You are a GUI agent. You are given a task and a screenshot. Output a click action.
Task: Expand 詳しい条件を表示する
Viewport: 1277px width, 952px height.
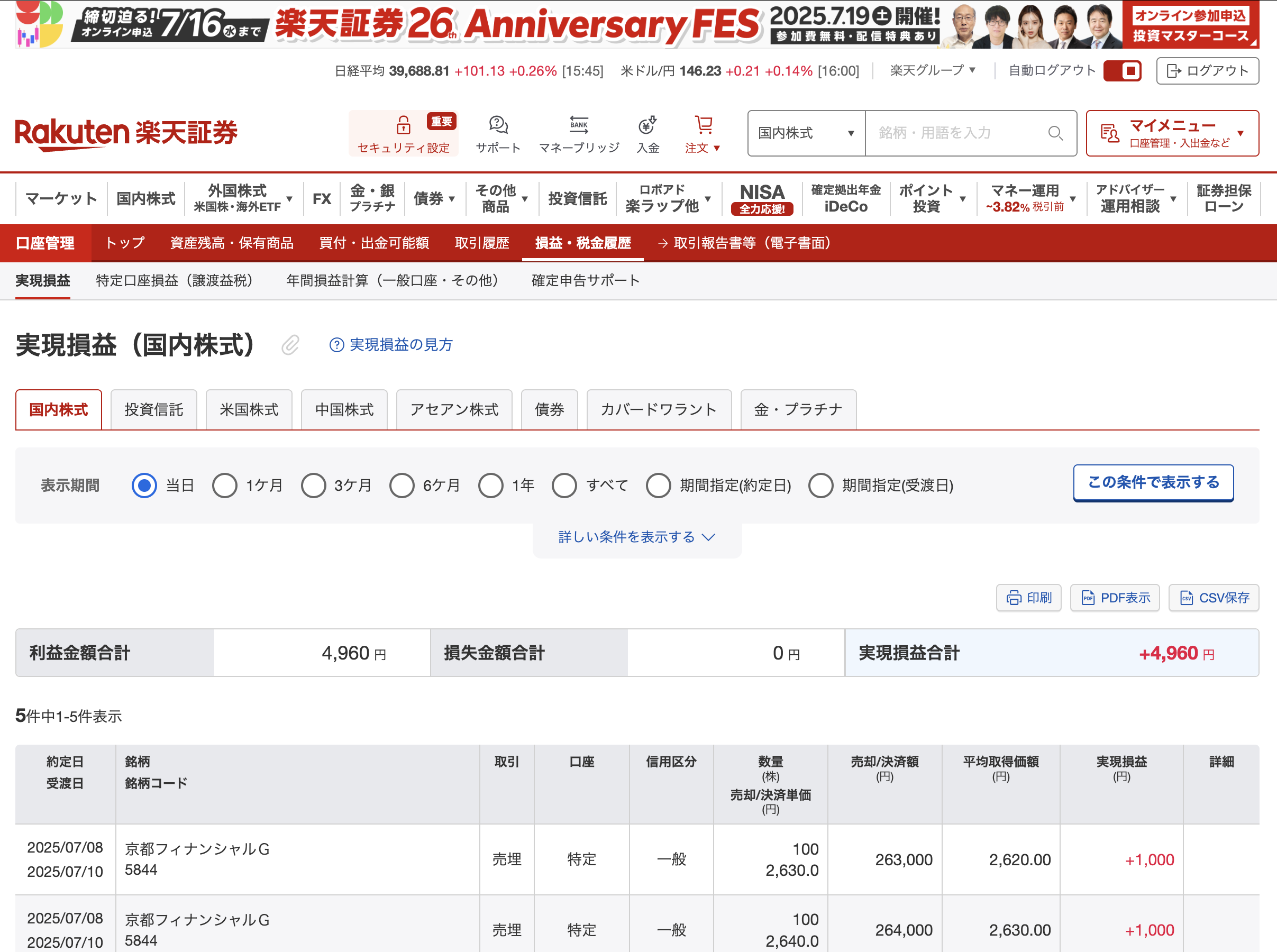637,537
